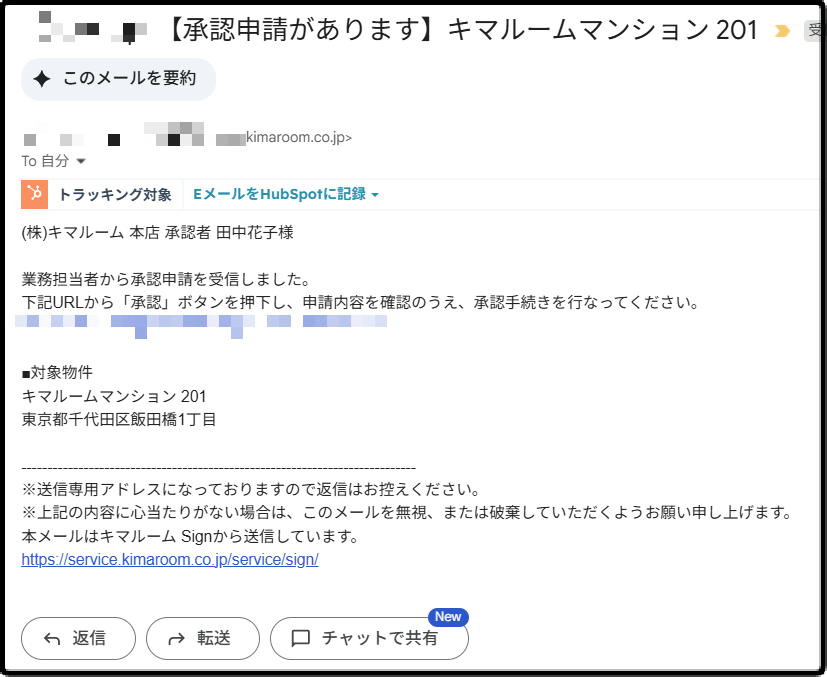Click the 'New' badge on chat share

point(448,616)
